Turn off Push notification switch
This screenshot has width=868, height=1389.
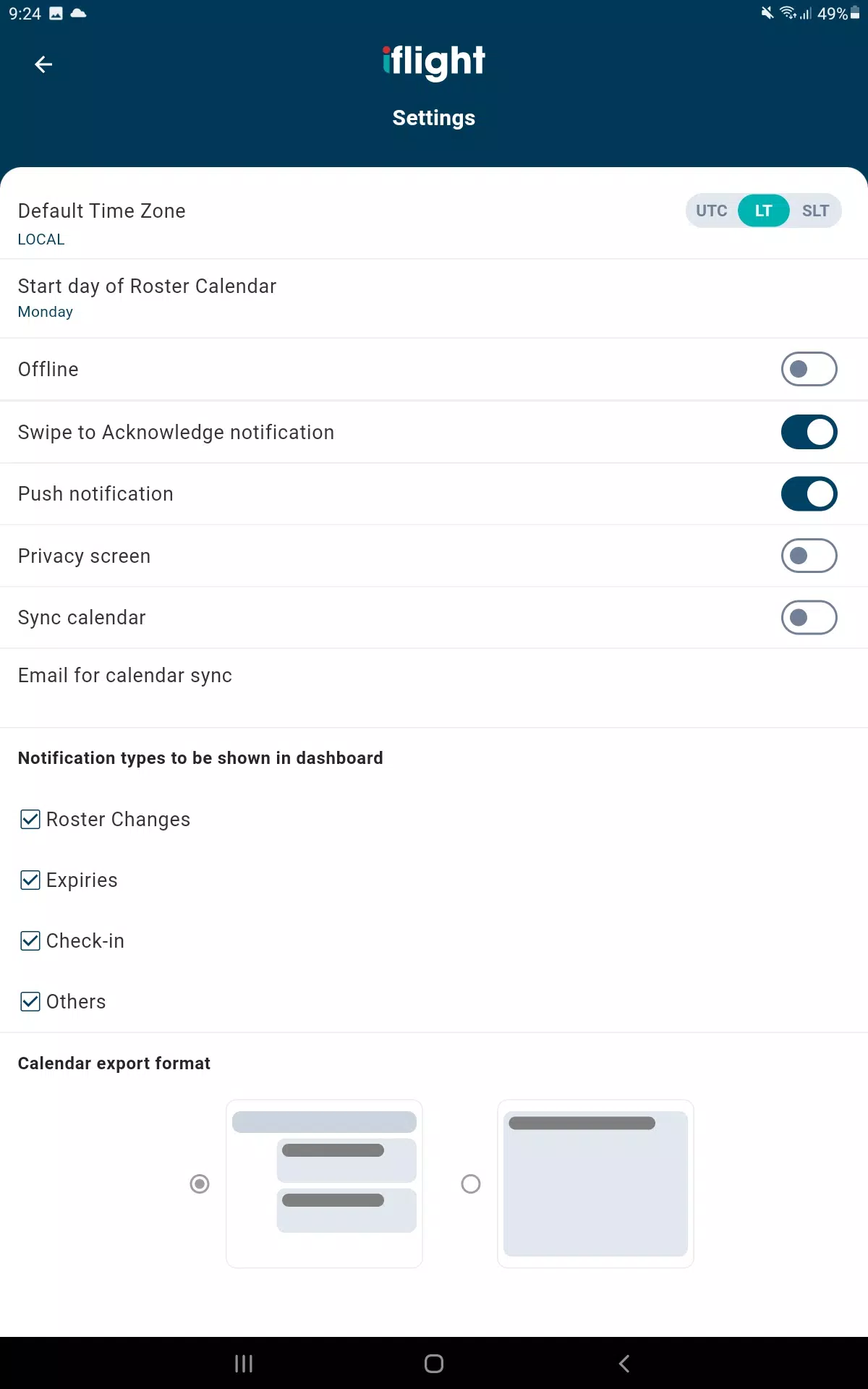coord(809,493)
